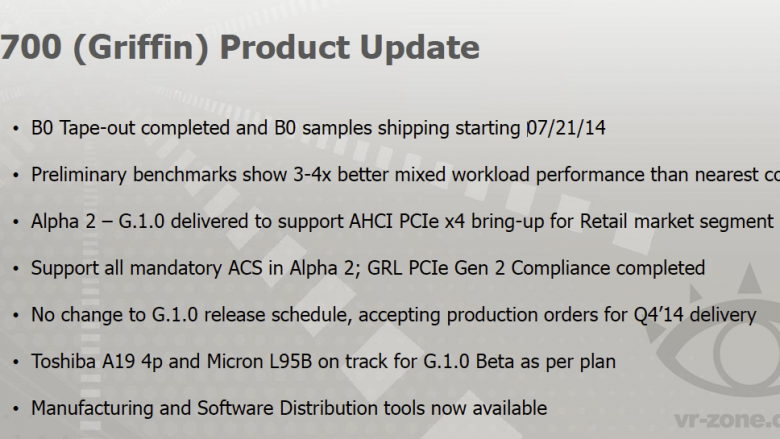
Task: Click the slide title 'Product Update'
Action: coord(349,48)
